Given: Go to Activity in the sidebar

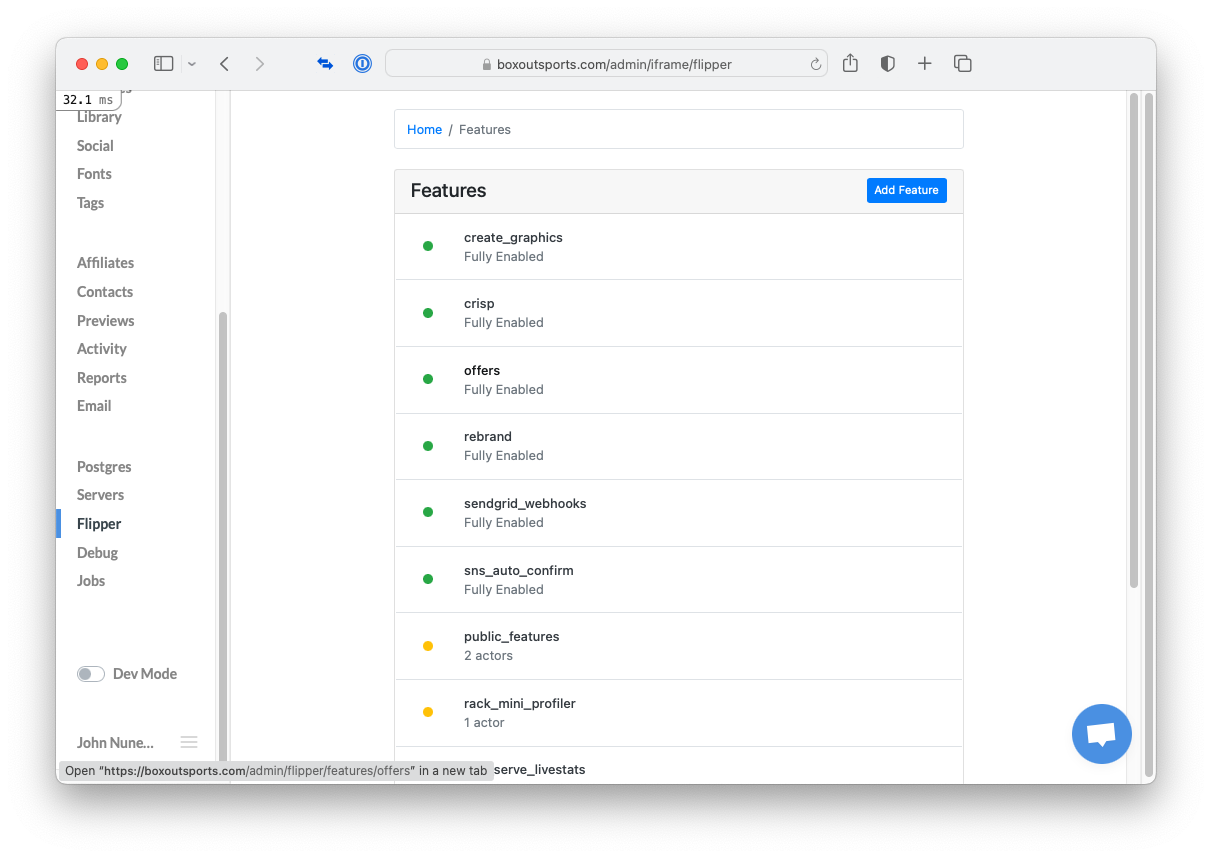Looking at the screenshot, I should click(x=101, y=349).
